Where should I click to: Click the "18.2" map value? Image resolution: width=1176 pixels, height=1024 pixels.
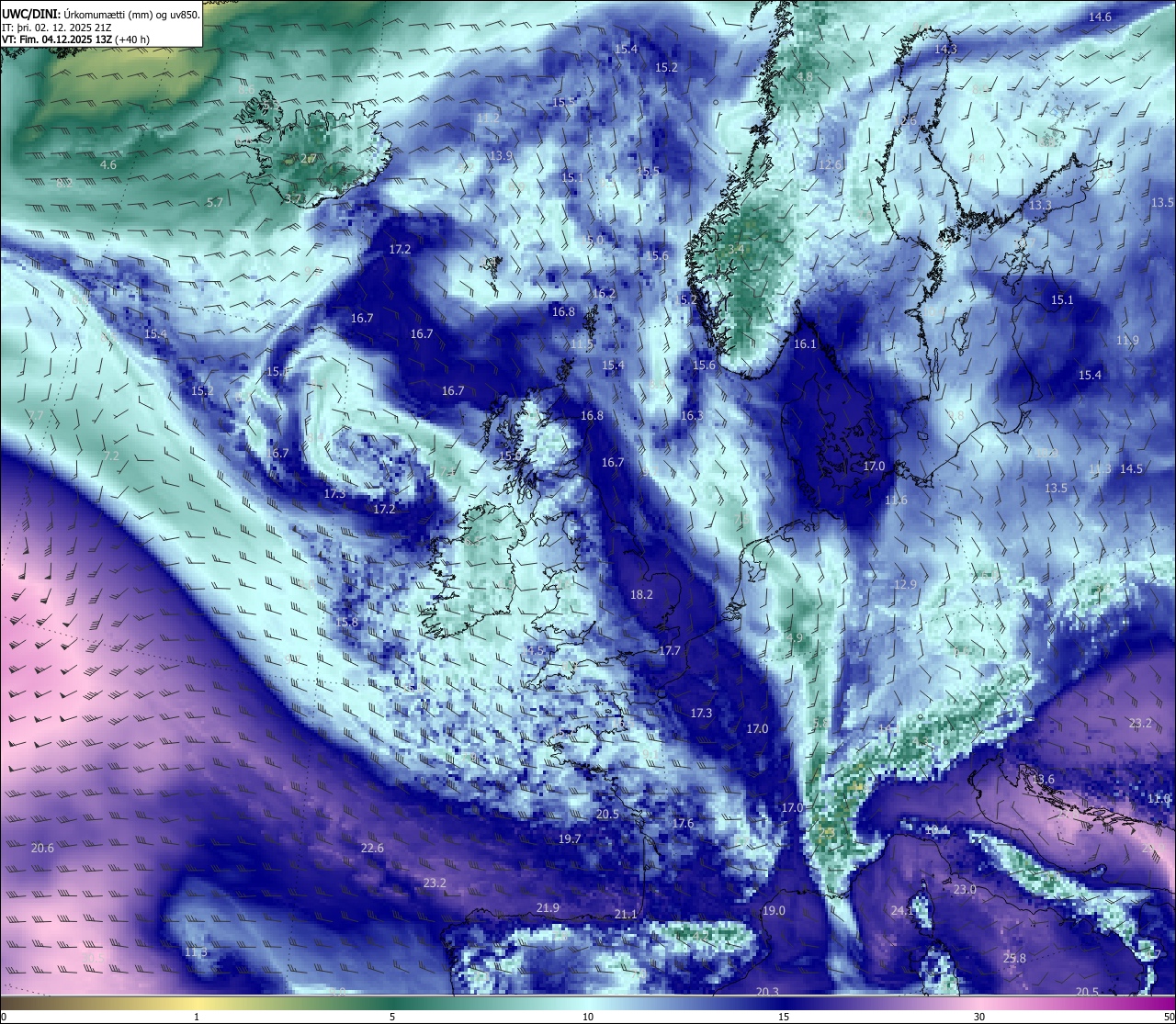(641, 595)
